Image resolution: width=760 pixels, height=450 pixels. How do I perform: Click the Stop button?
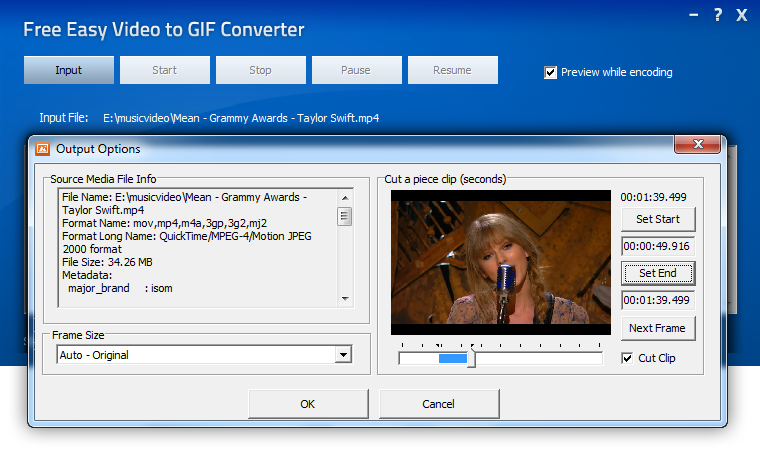pos(261,70)
